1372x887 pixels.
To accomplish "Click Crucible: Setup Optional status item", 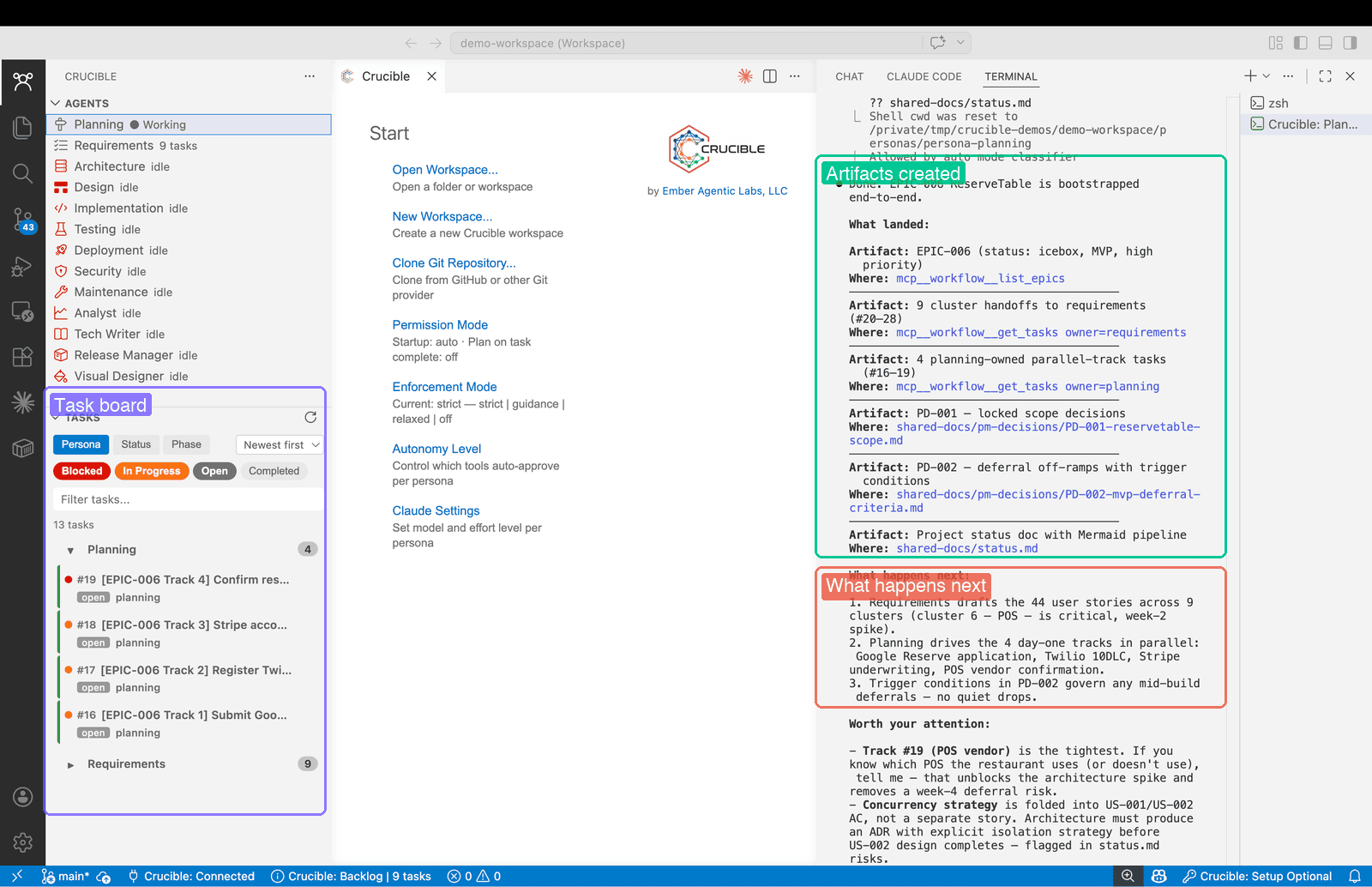I will [1257, 876].
